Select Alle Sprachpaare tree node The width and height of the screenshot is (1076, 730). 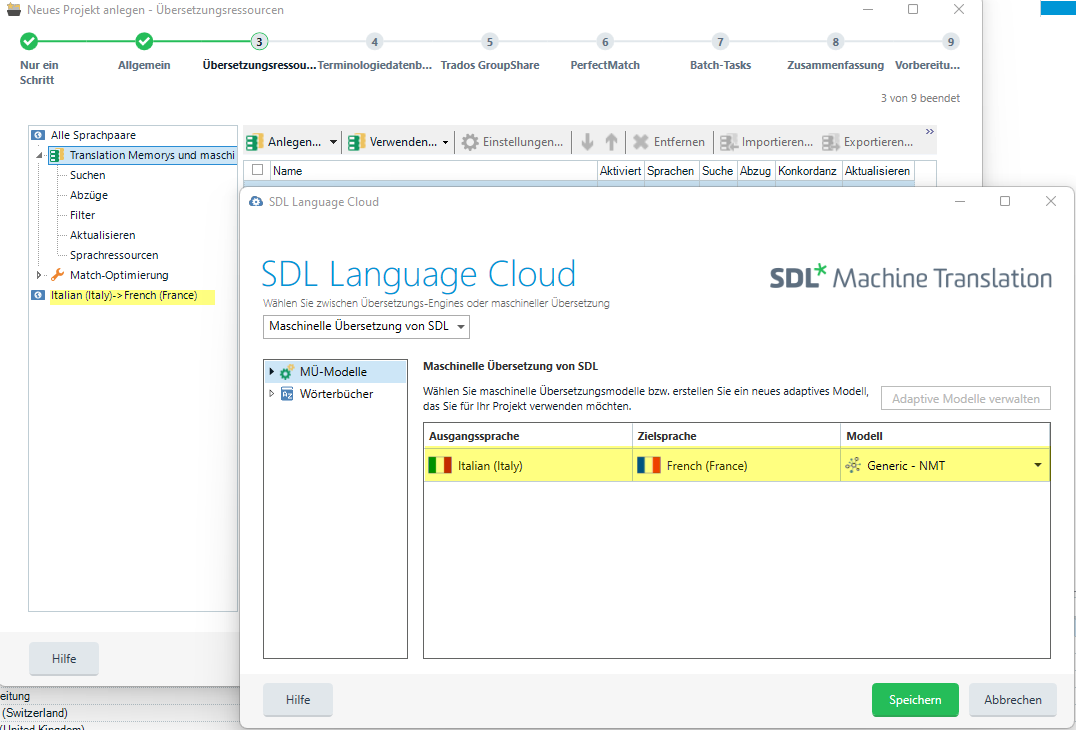93,135
